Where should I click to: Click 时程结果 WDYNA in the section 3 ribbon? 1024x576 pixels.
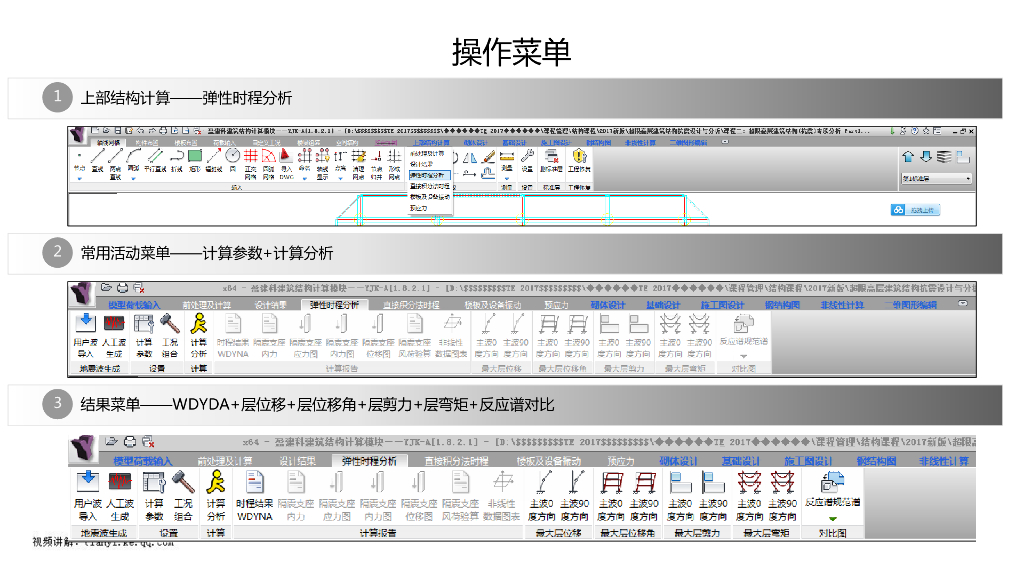click(x=254, y=496)
